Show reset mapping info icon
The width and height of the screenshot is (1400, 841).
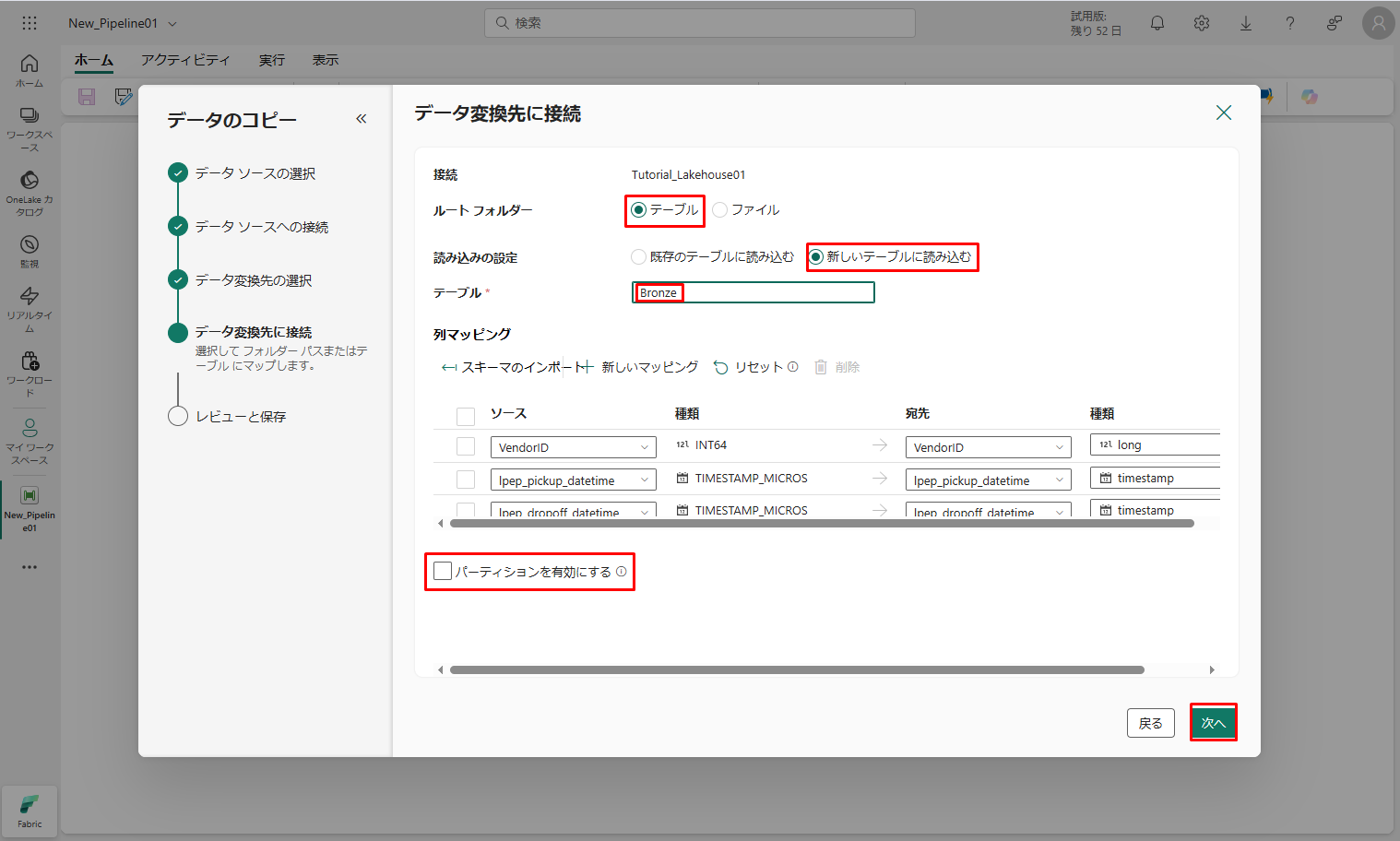pyautogui.click(x=793, y=367)
